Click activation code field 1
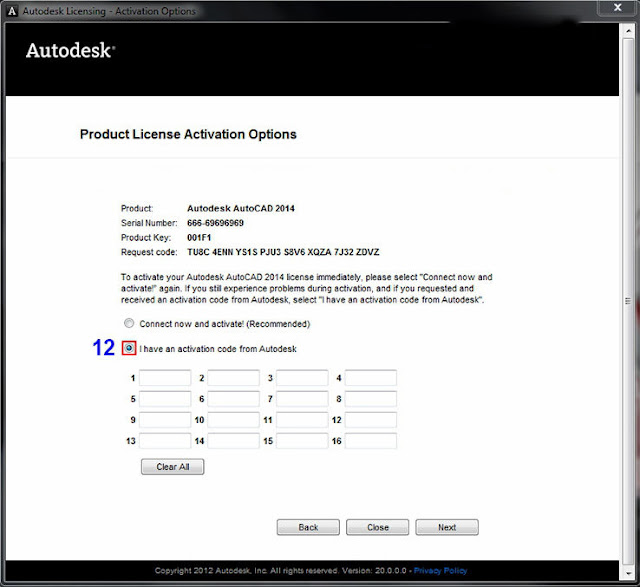Image resolution: width=640 pixels, height=587 pixels. (165, 378)
